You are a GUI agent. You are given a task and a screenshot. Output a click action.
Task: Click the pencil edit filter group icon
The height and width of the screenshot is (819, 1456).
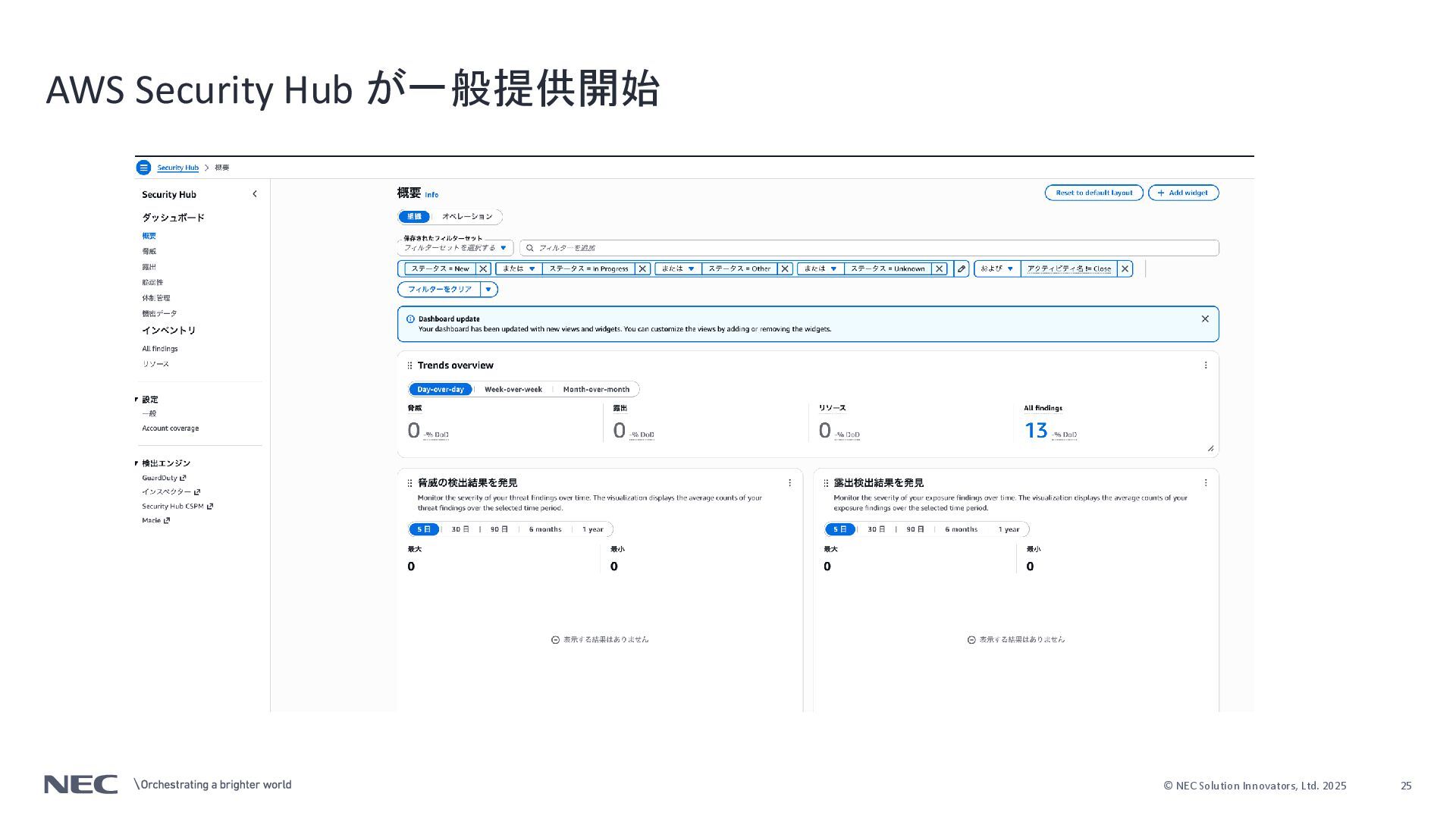[x=962, y=268]
